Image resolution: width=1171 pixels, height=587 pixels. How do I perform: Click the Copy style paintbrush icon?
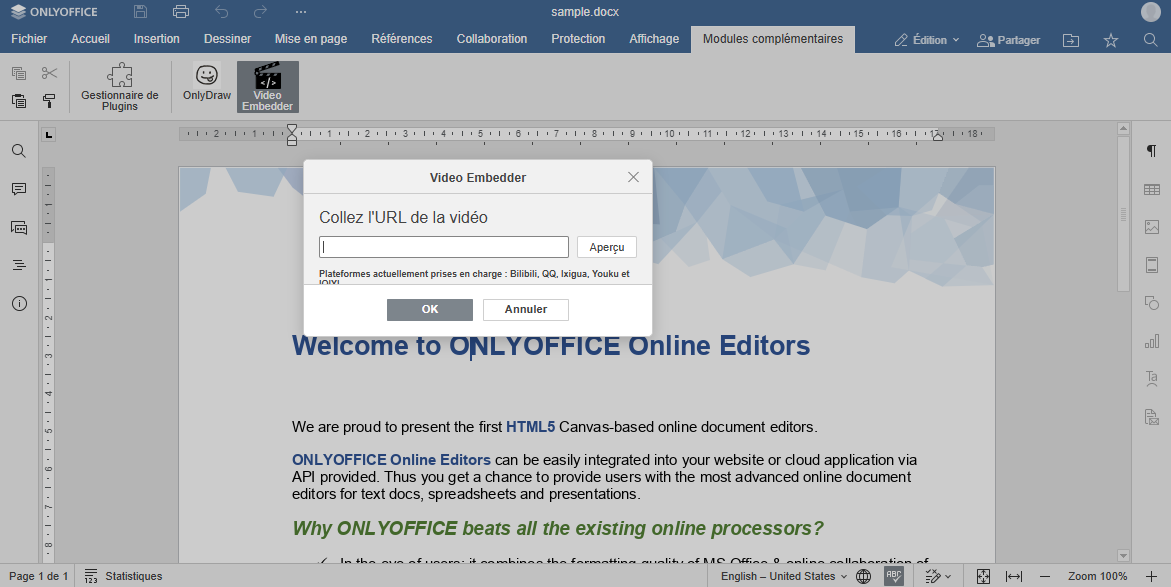tap(49, 101)
